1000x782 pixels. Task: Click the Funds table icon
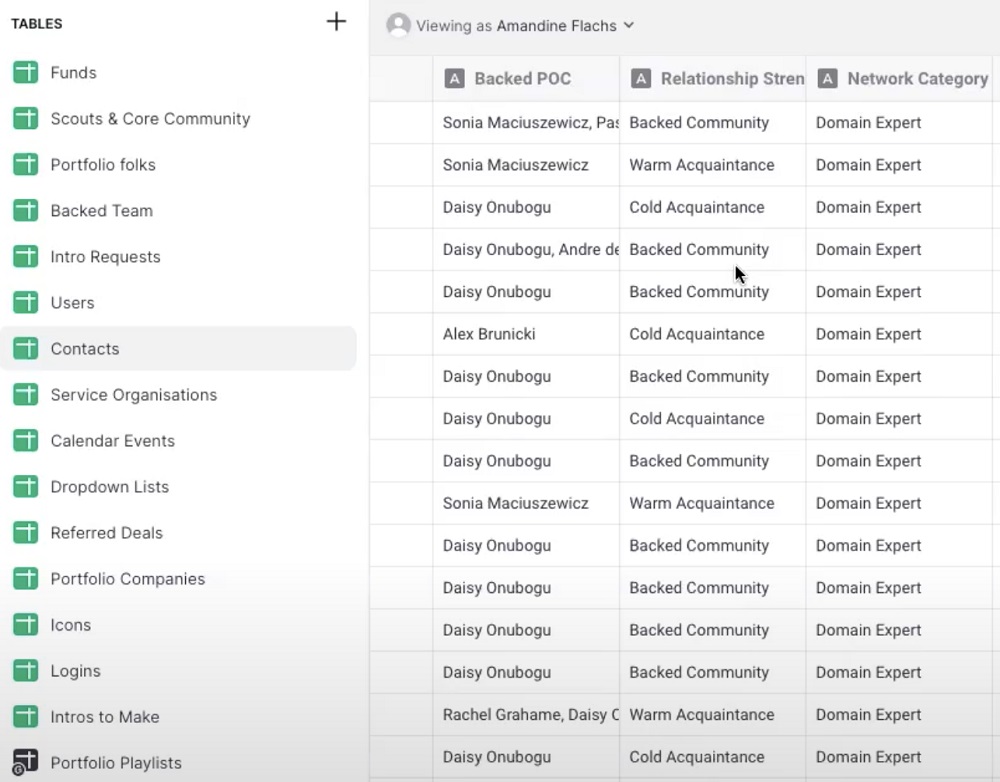click(x=26, y=73)
